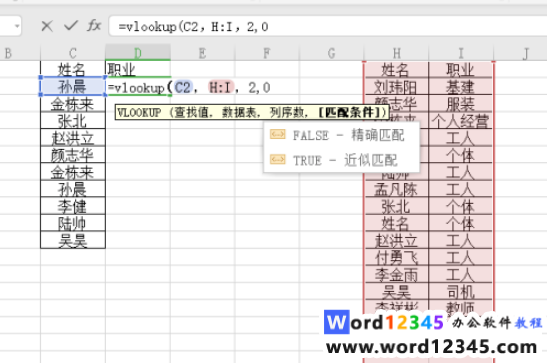Image resolution: width=547 pixels, height=363 pixels.
Task: Select cell containing 基建 in column I
Action: 460,86
